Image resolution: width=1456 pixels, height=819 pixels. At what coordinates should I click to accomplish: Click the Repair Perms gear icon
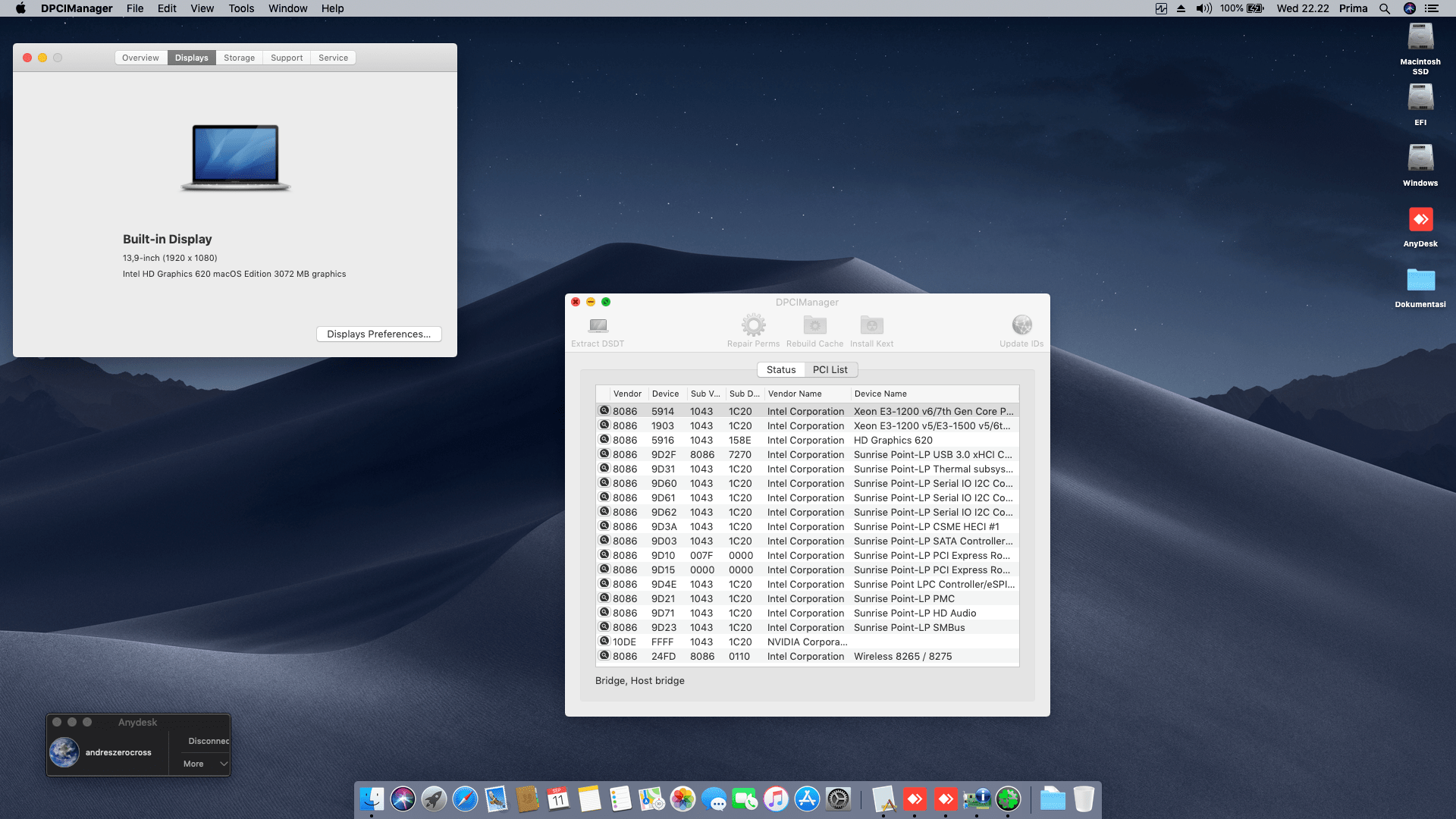tap(753, 326)
